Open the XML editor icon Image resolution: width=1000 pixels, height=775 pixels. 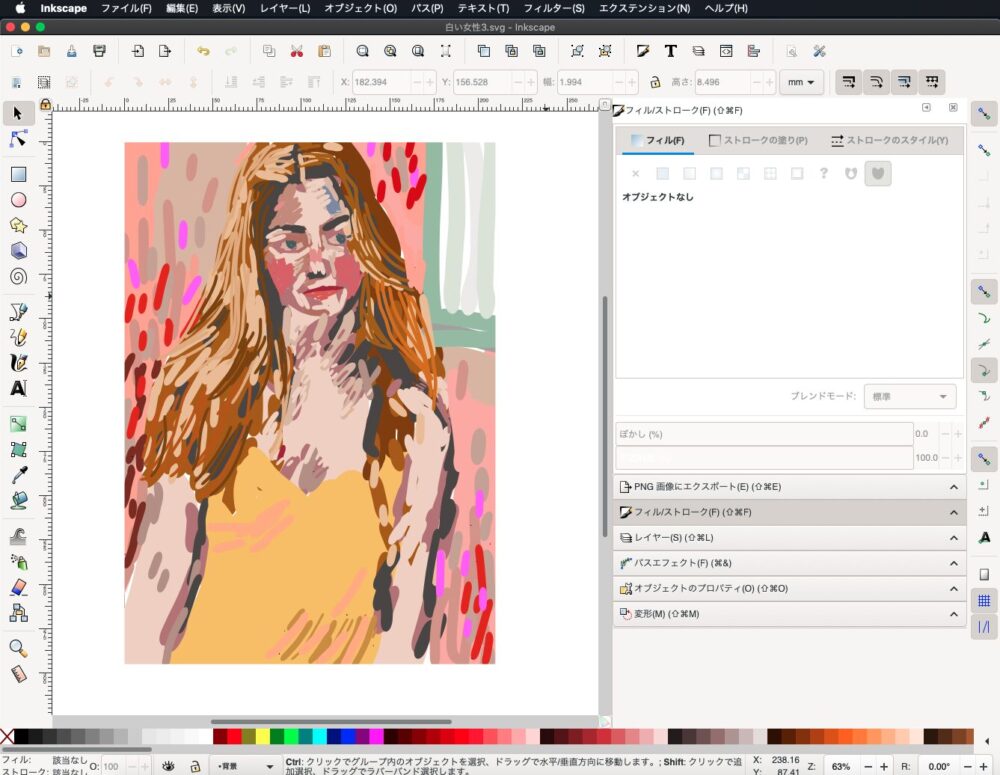coord(726,51)
